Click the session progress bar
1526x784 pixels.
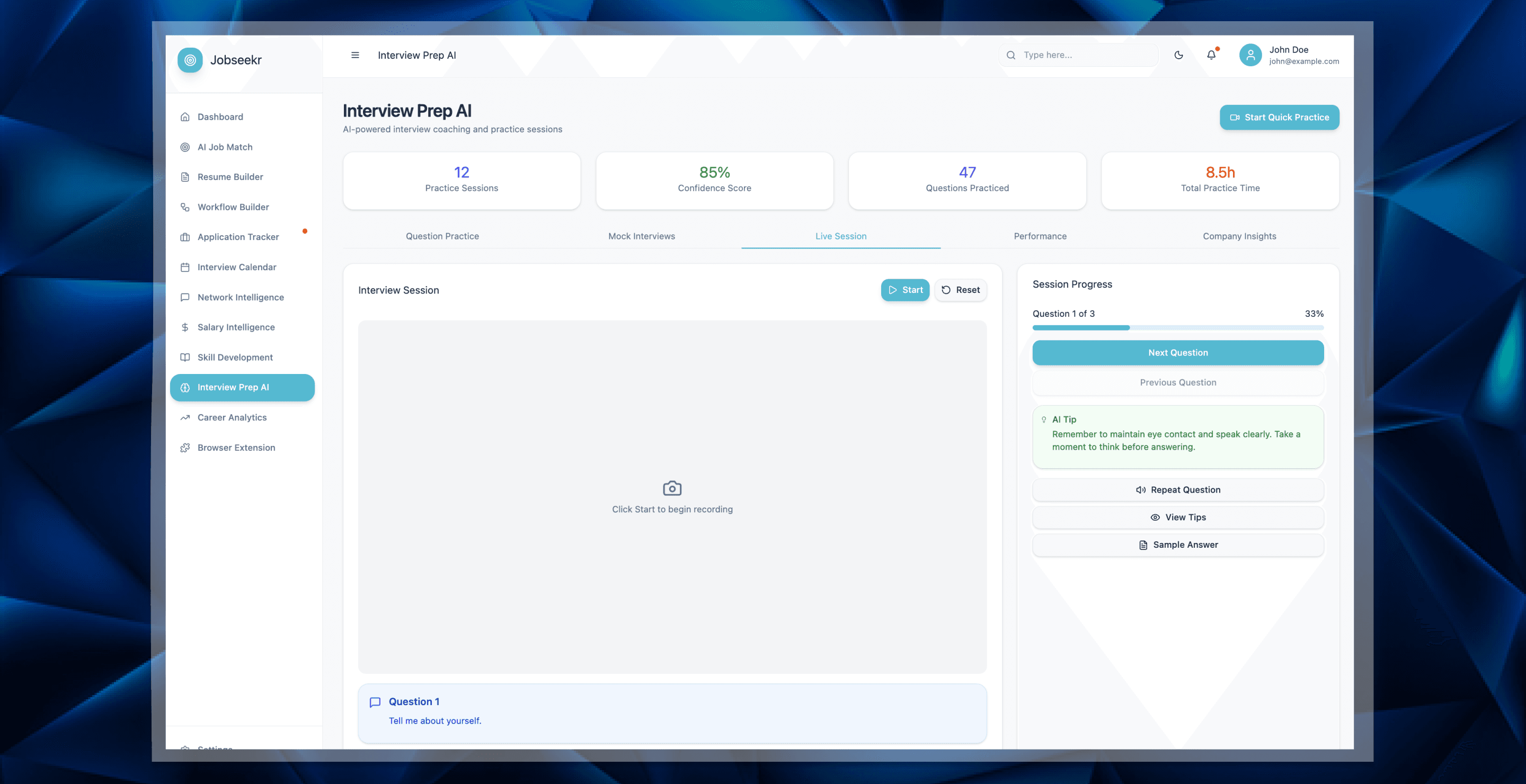[x=1177, y=328]
